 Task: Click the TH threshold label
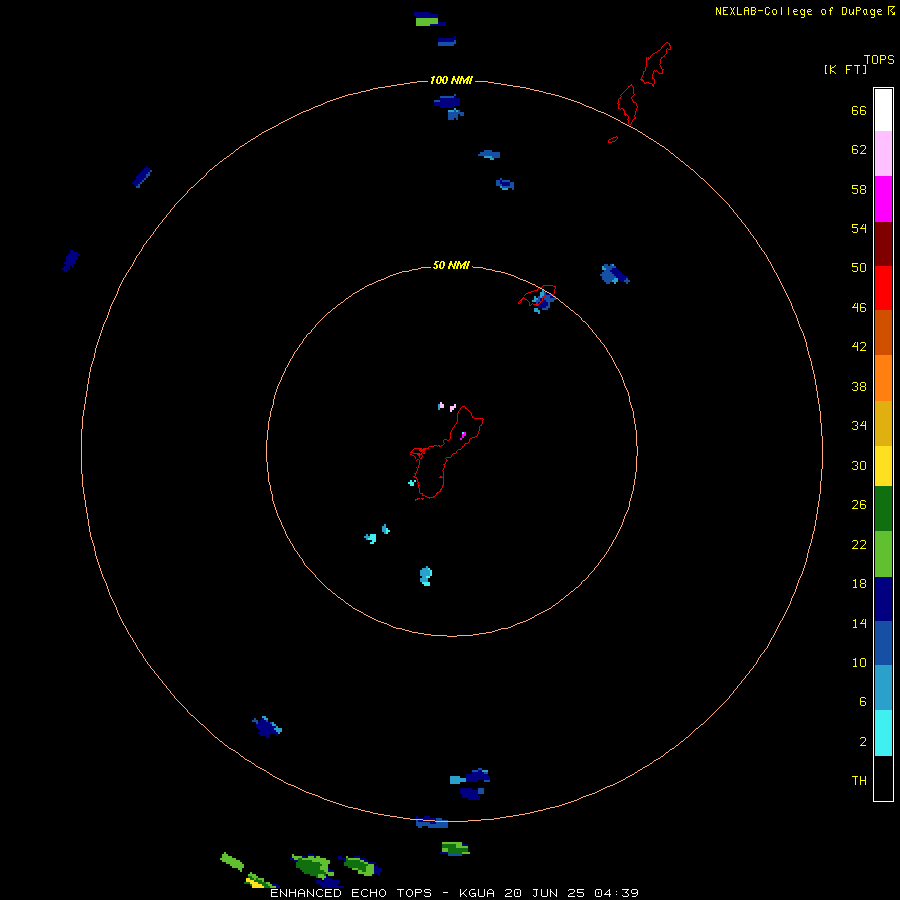click(859, 781)
